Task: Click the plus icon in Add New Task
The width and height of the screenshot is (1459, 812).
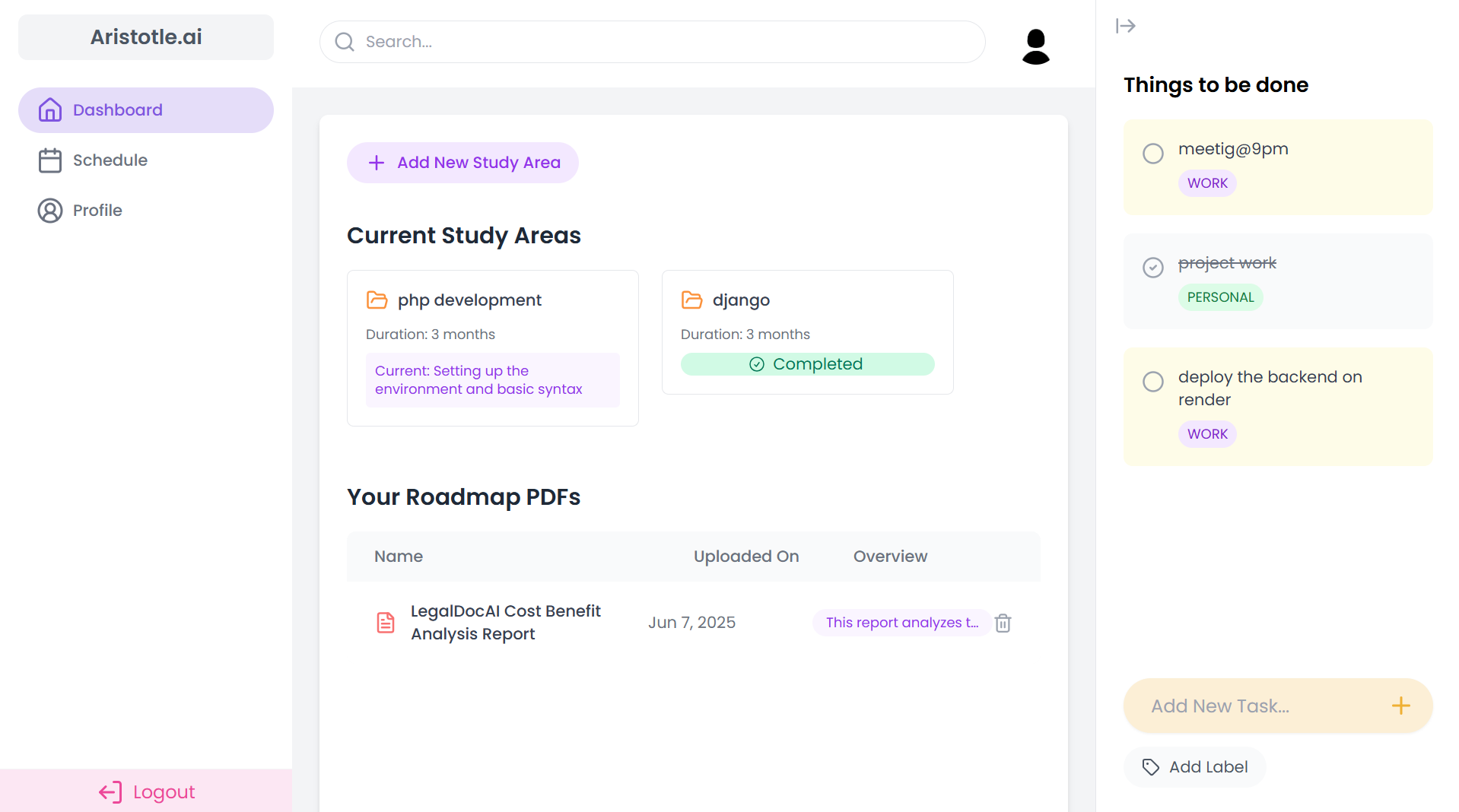Action: tap(1400, 706)
